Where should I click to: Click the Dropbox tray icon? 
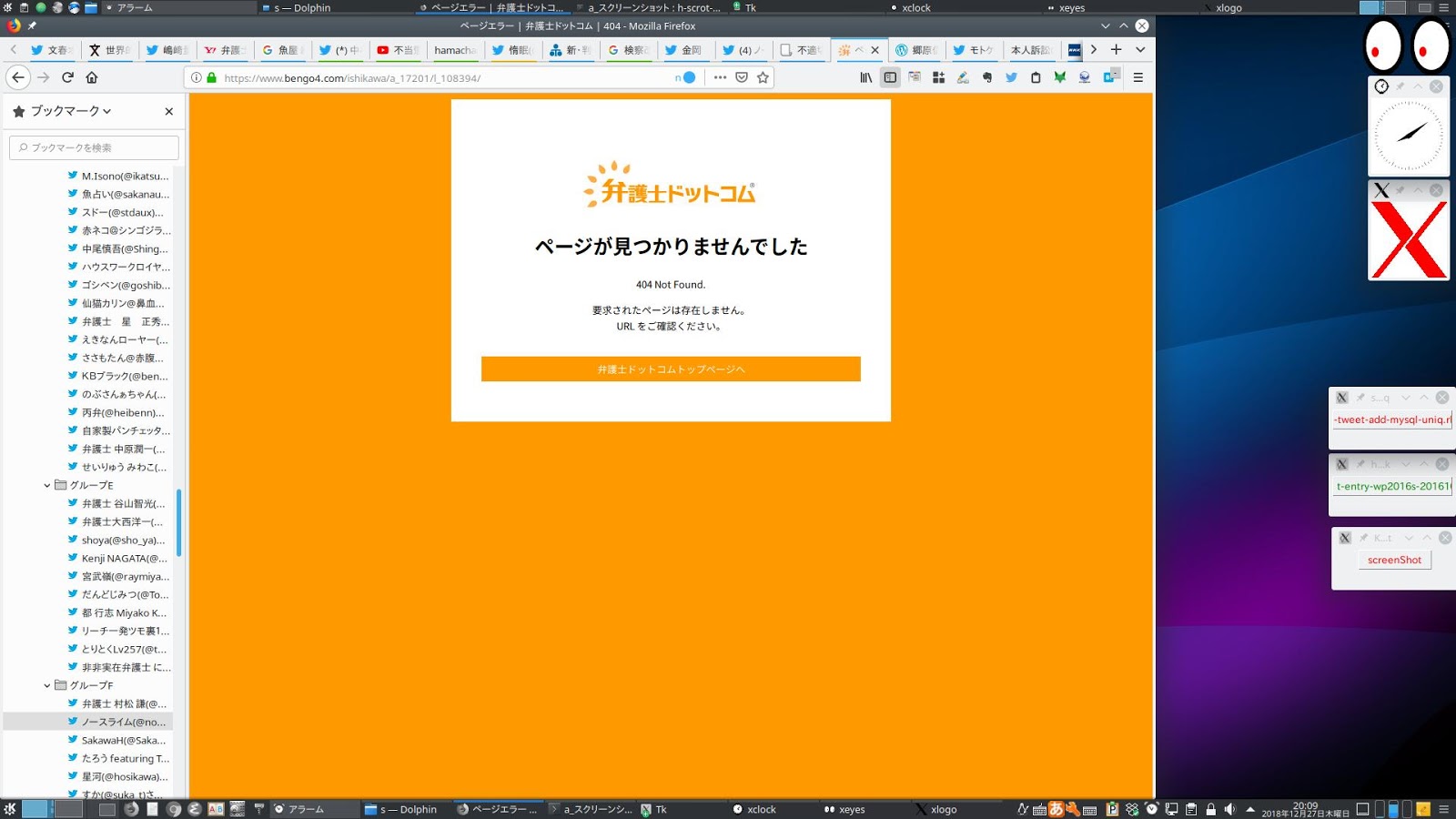pyautogui.click(x=1132, y=809)
